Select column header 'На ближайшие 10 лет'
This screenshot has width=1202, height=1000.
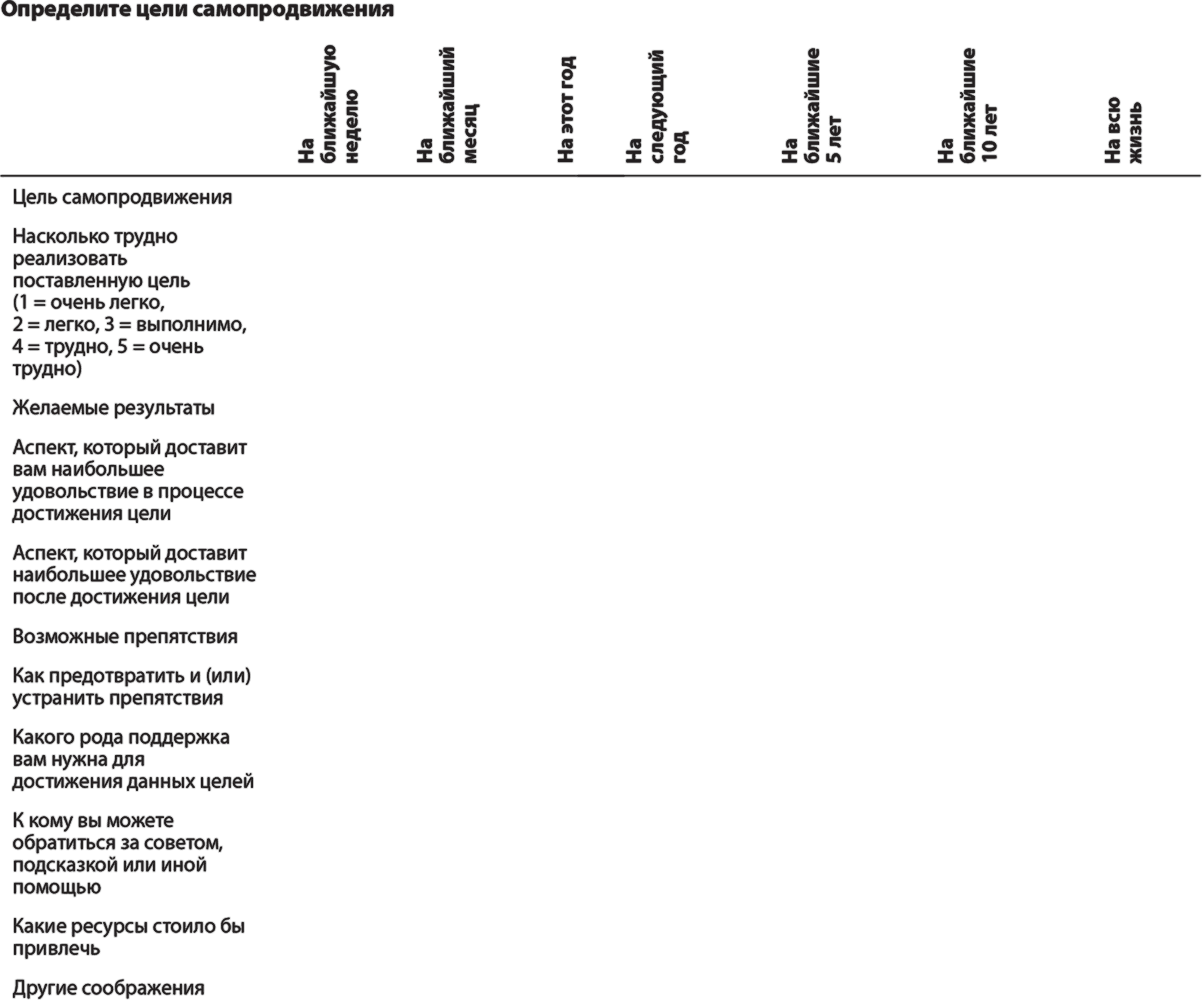(967, 104)
